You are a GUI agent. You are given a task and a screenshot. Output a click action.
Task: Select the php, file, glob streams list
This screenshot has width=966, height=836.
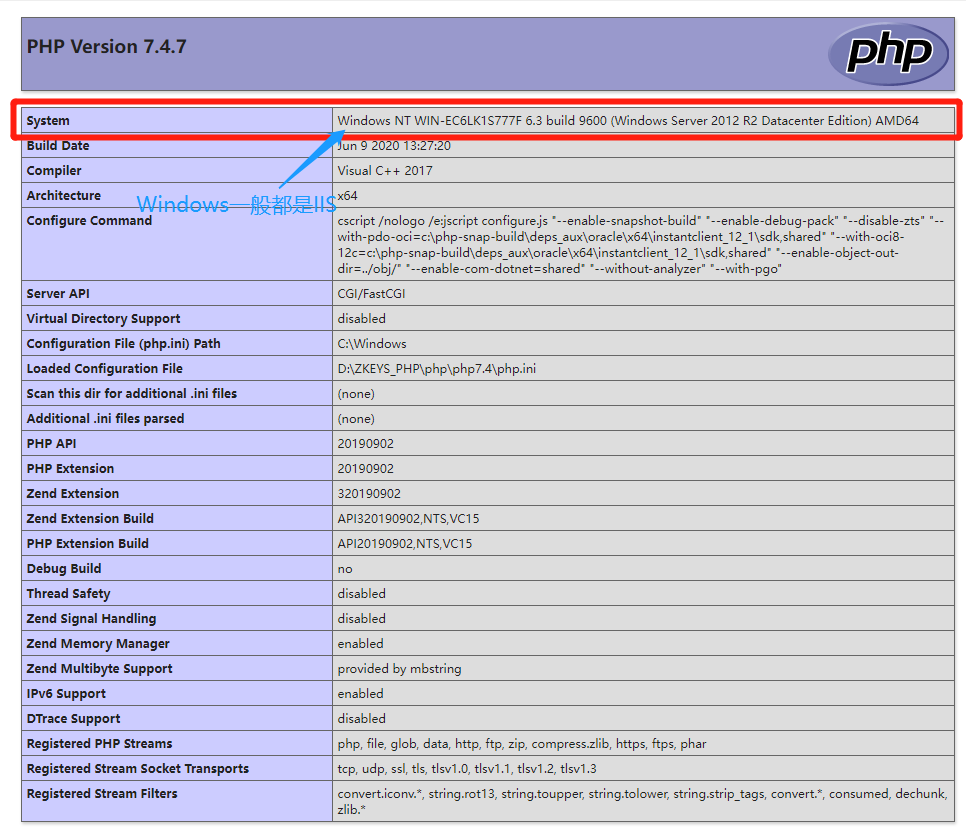pos(522,744)
